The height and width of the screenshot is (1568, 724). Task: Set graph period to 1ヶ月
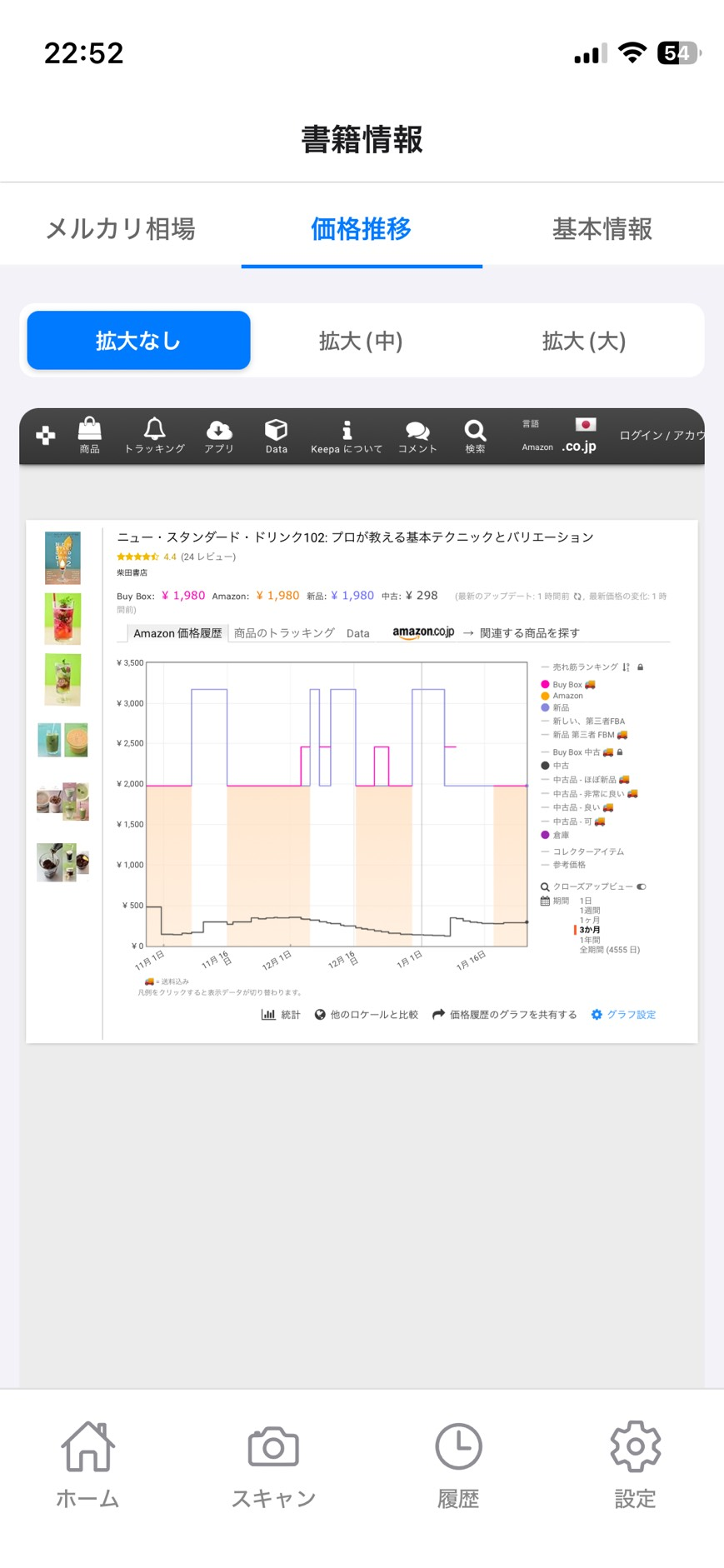tap(590, 921)
